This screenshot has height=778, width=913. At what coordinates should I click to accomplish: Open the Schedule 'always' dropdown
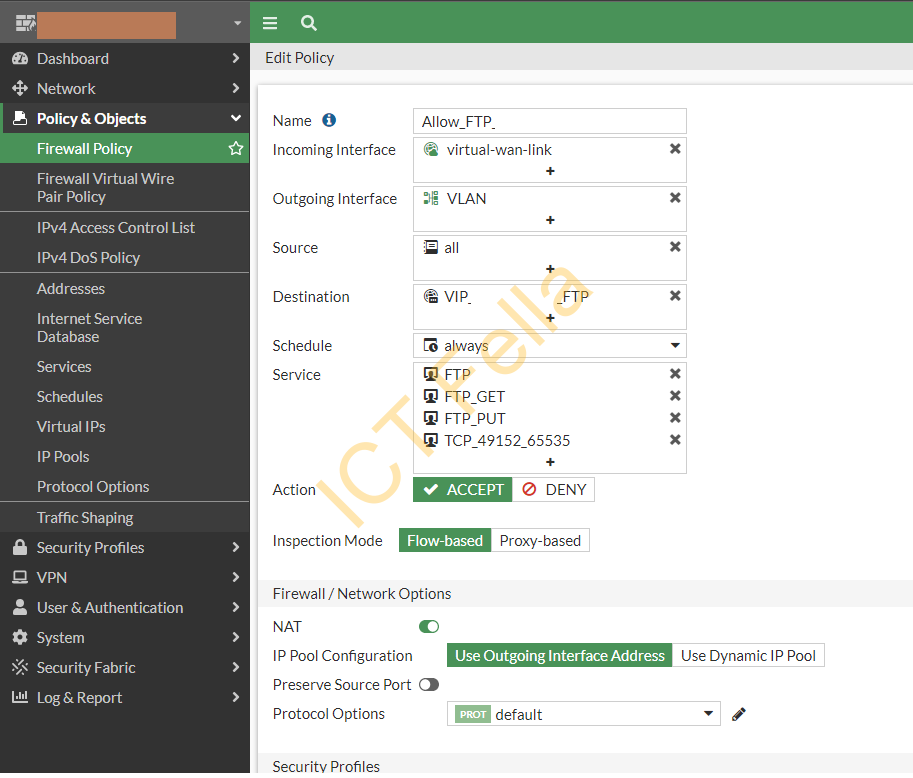pos(550,346)
